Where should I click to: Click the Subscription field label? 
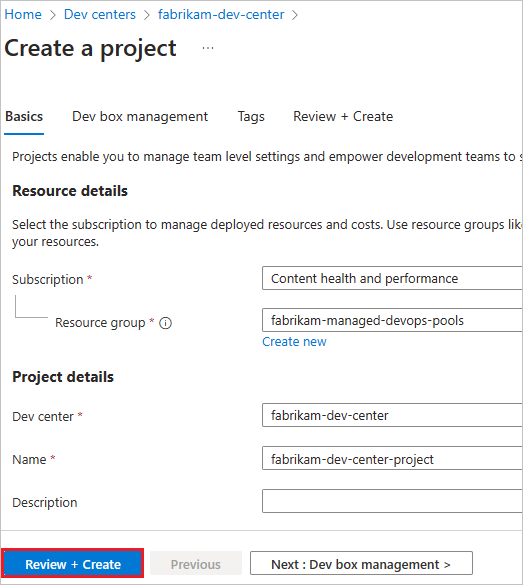point(48,279)
